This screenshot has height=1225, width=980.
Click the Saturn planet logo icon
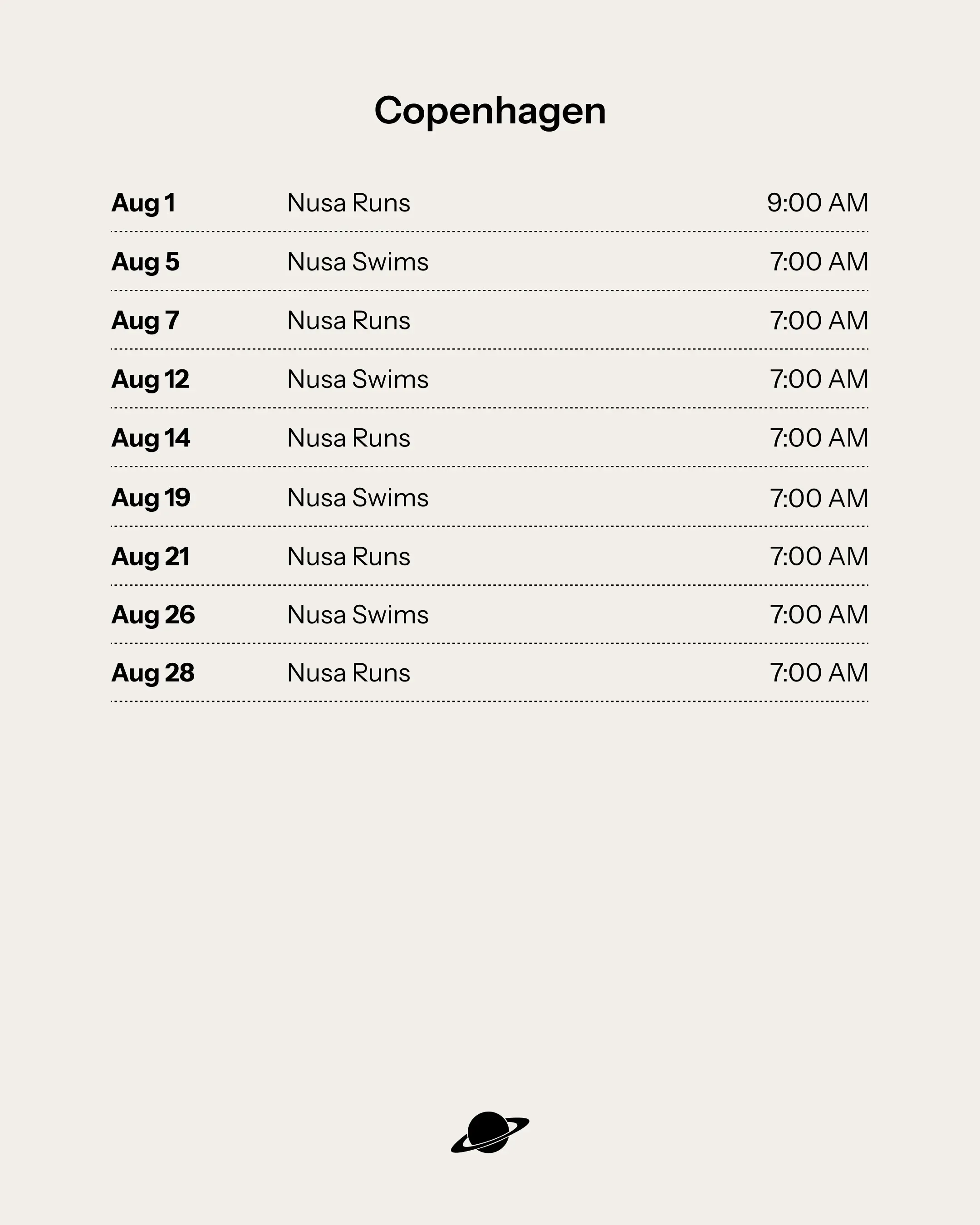[490, 1132]
